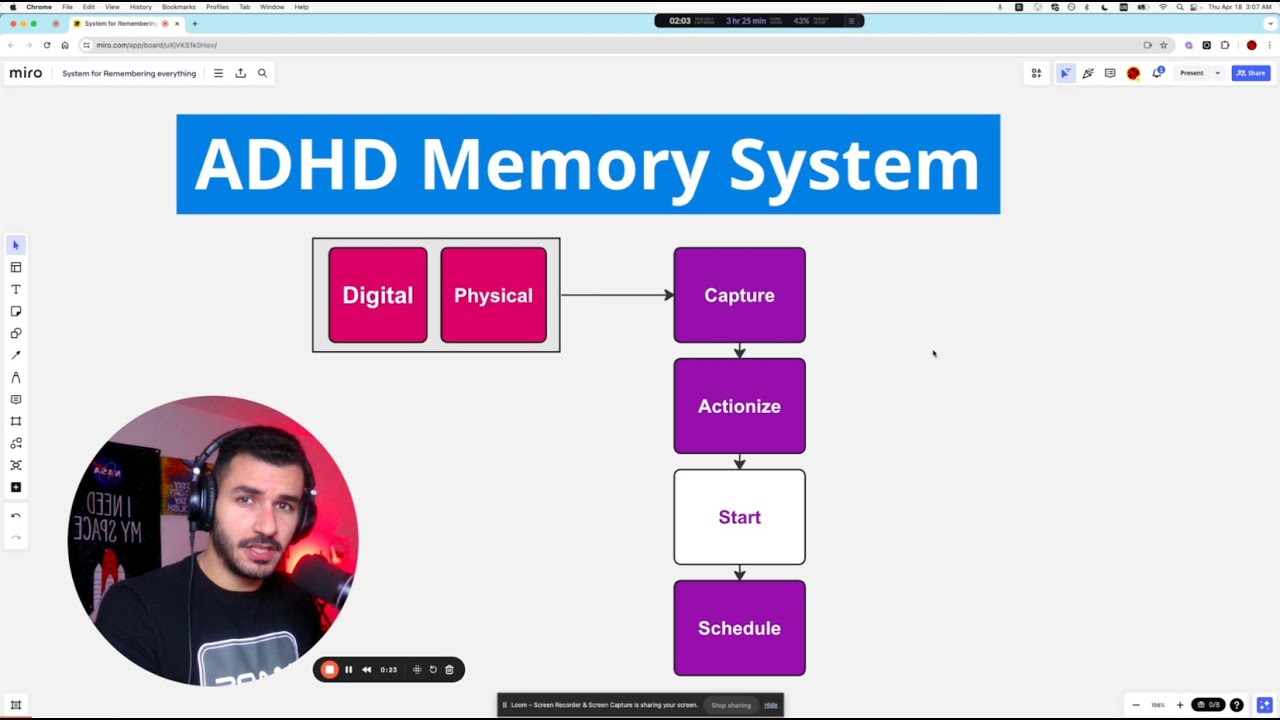Select the pink Digital box
The height and width of the screenshot is (720, 1280).
pyautogui.click(x=378, y=295)
